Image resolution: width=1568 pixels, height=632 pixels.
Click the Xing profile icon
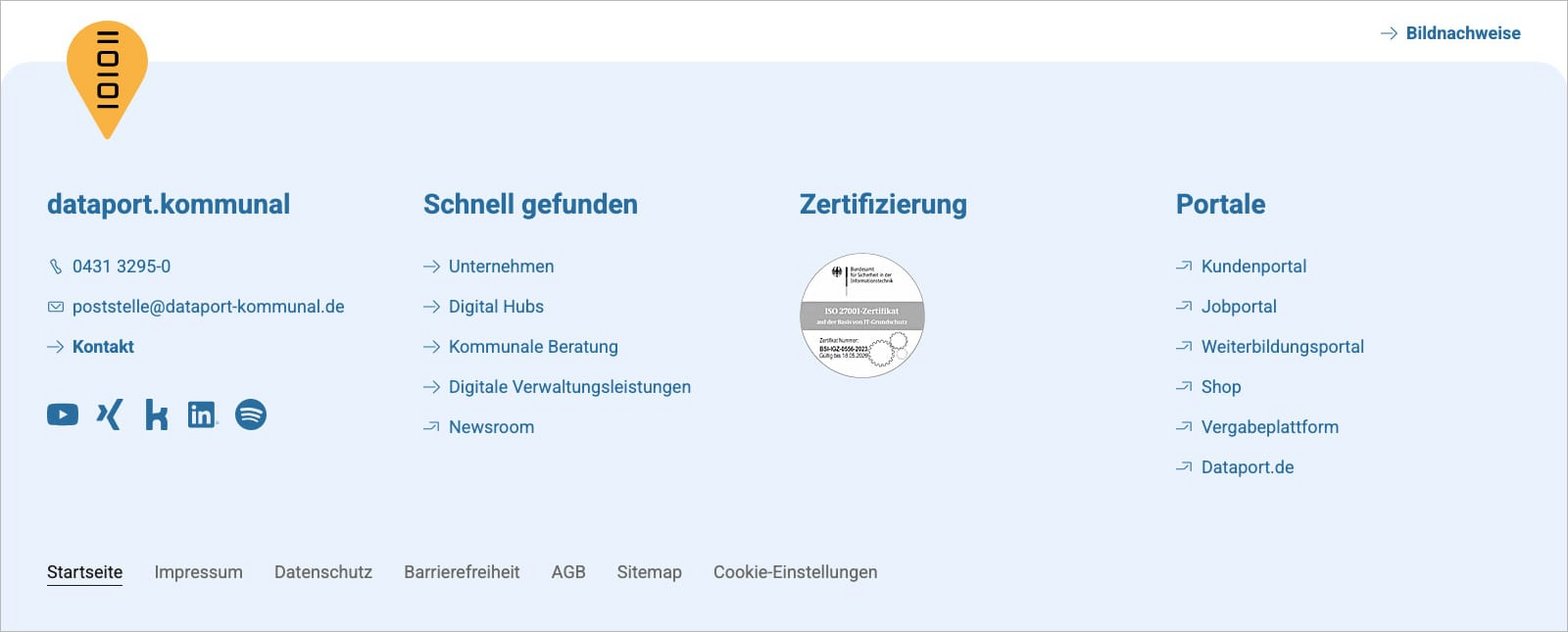pyautogui.click(x=109, y=414)
